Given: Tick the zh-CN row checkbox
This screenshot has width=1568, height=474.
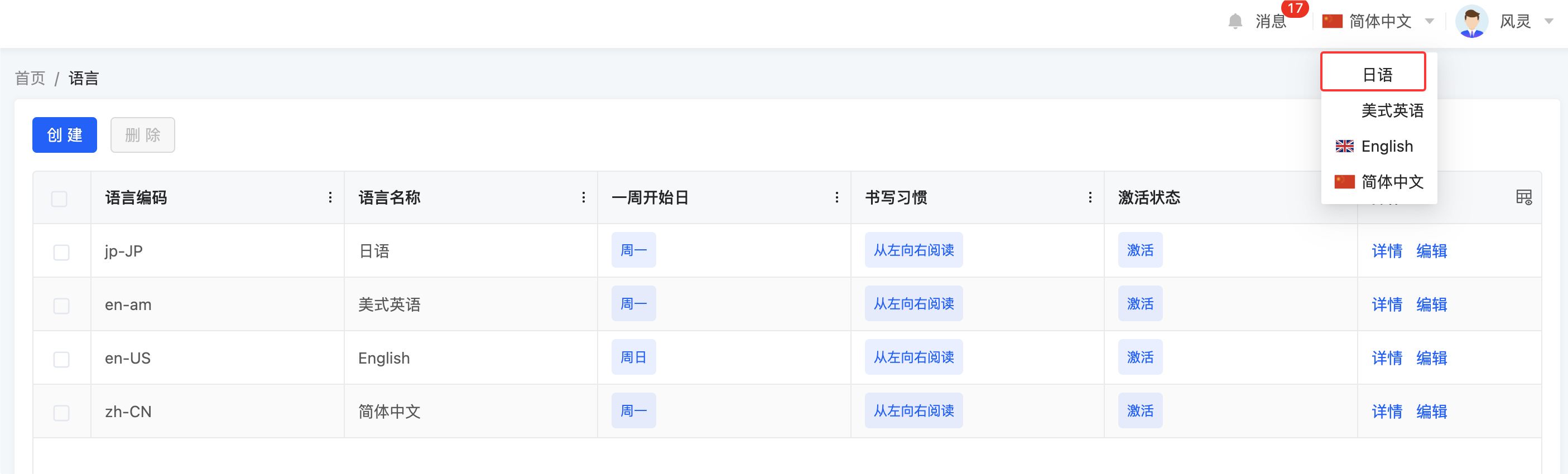Looking at the screenshot, I should (x=61, y=413).
